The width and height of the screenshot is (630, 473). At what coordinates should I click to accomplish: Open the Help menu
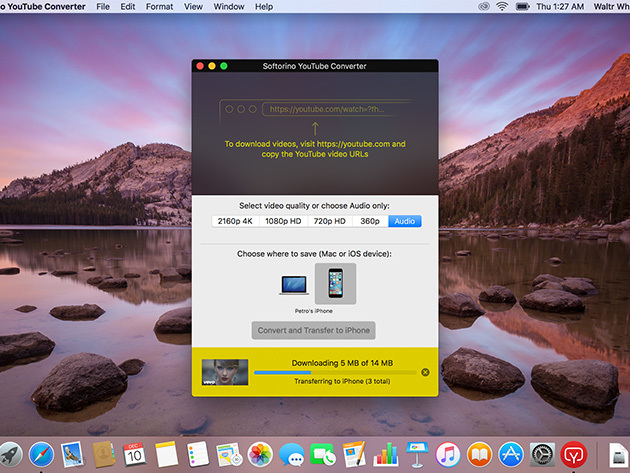pyautogui.click(x=264, y=6)
